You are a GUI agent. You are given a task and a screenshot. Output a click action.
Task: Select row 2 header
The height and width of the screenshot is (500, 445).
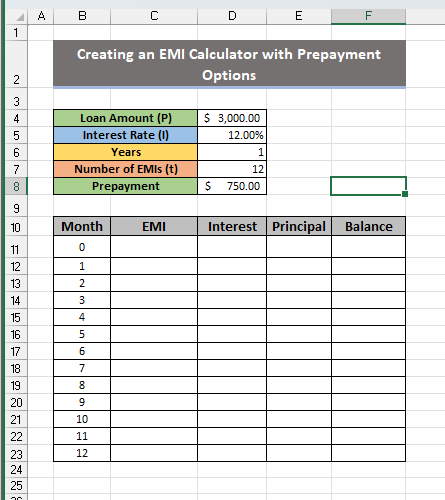16,64
